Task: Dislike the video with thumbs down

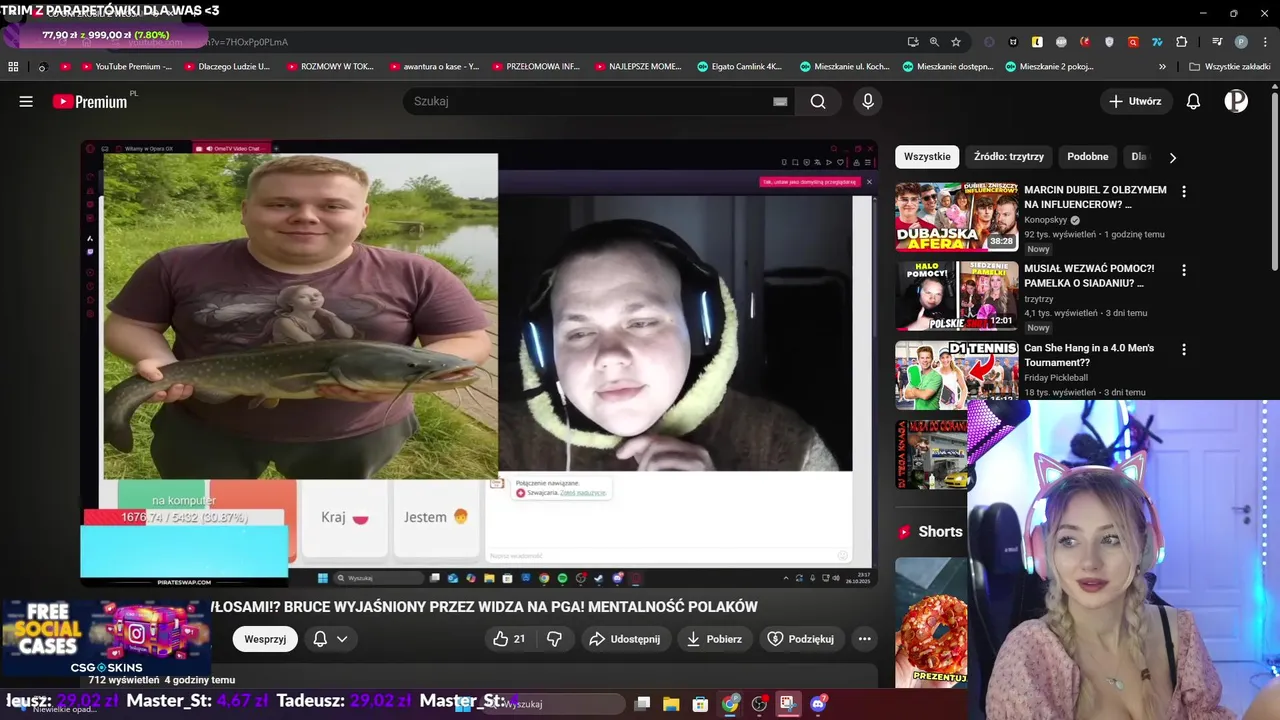Action: point(554,638)
